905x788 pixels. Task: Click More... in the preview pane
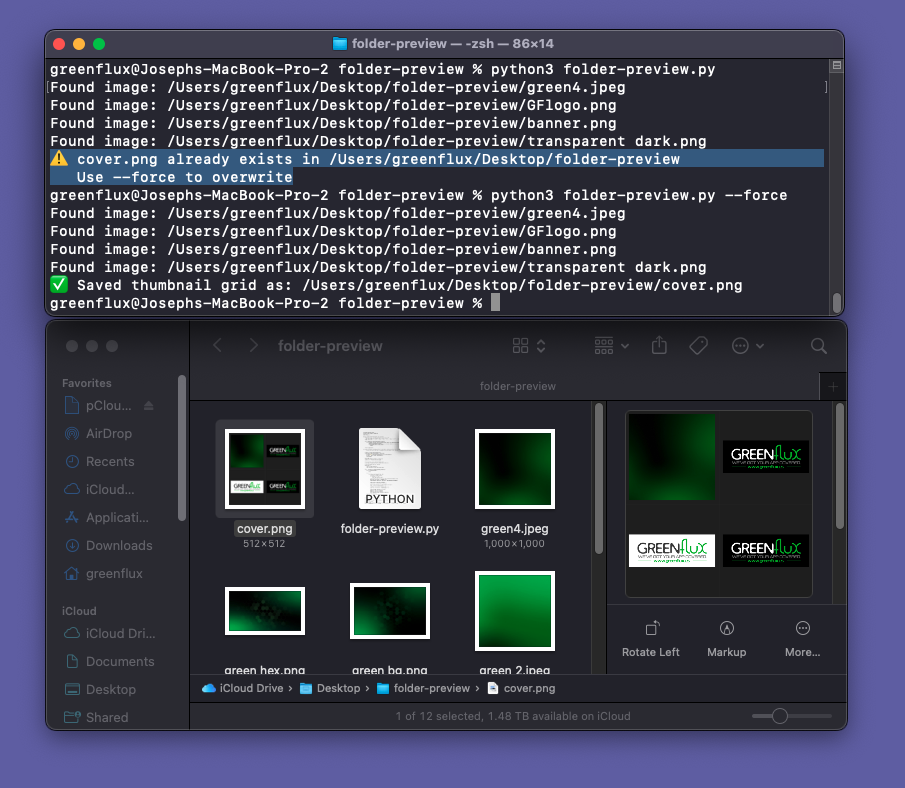(802, 640)
